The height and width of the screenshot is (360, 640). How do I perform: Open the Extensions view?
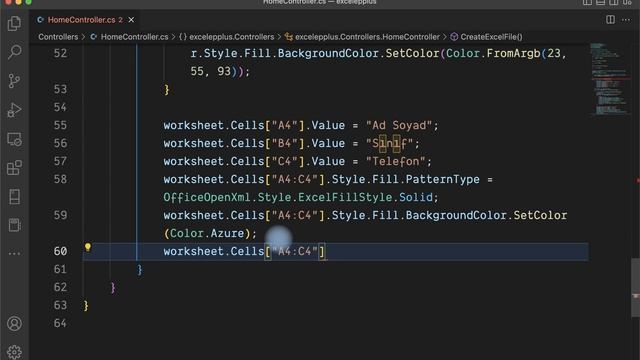pyautogui.click(x=14, y=168)
